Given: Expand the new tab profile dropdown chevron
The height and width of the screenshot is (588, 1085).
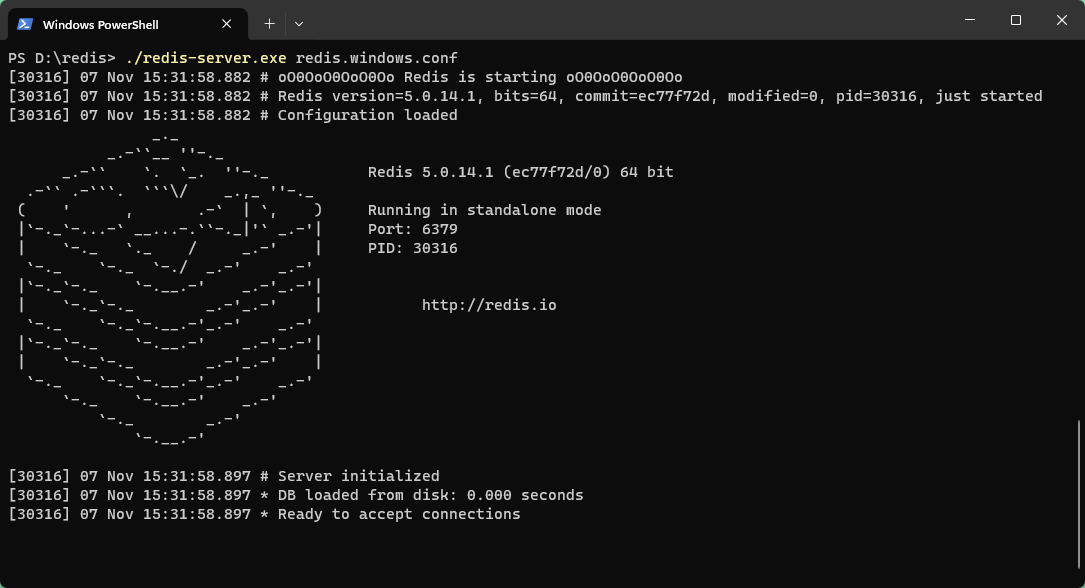Looking at the screenshot, I should pyautogui.click(x=299, y=24).
